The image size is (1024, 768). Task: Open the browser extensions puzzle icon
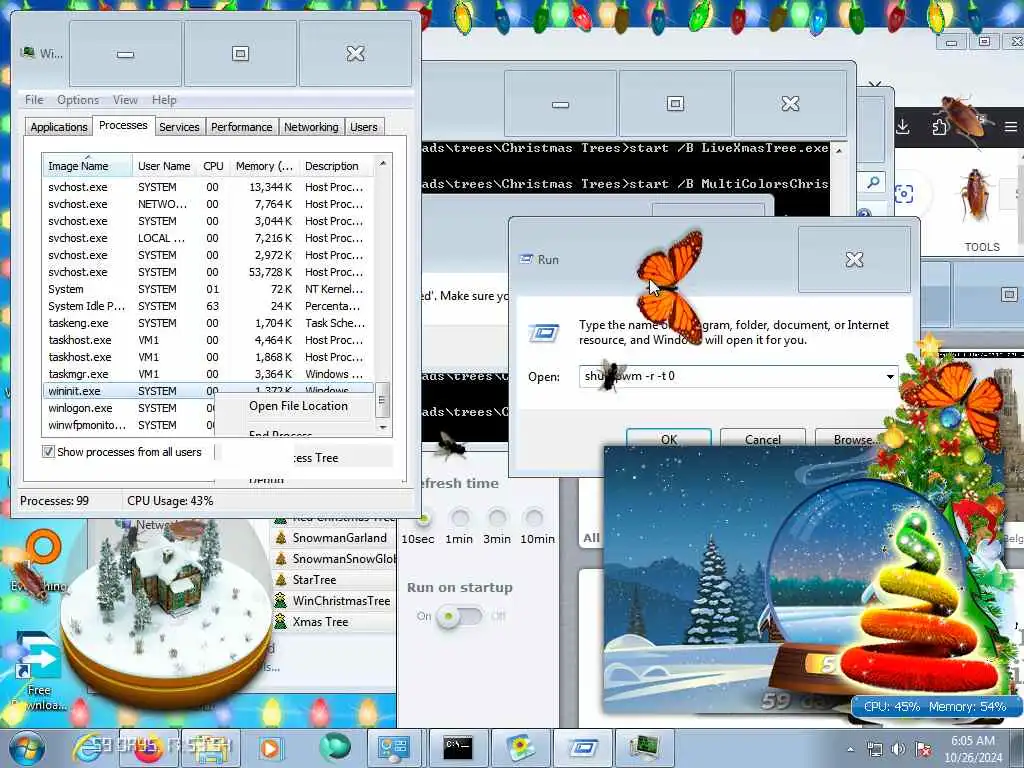(940, 127)
